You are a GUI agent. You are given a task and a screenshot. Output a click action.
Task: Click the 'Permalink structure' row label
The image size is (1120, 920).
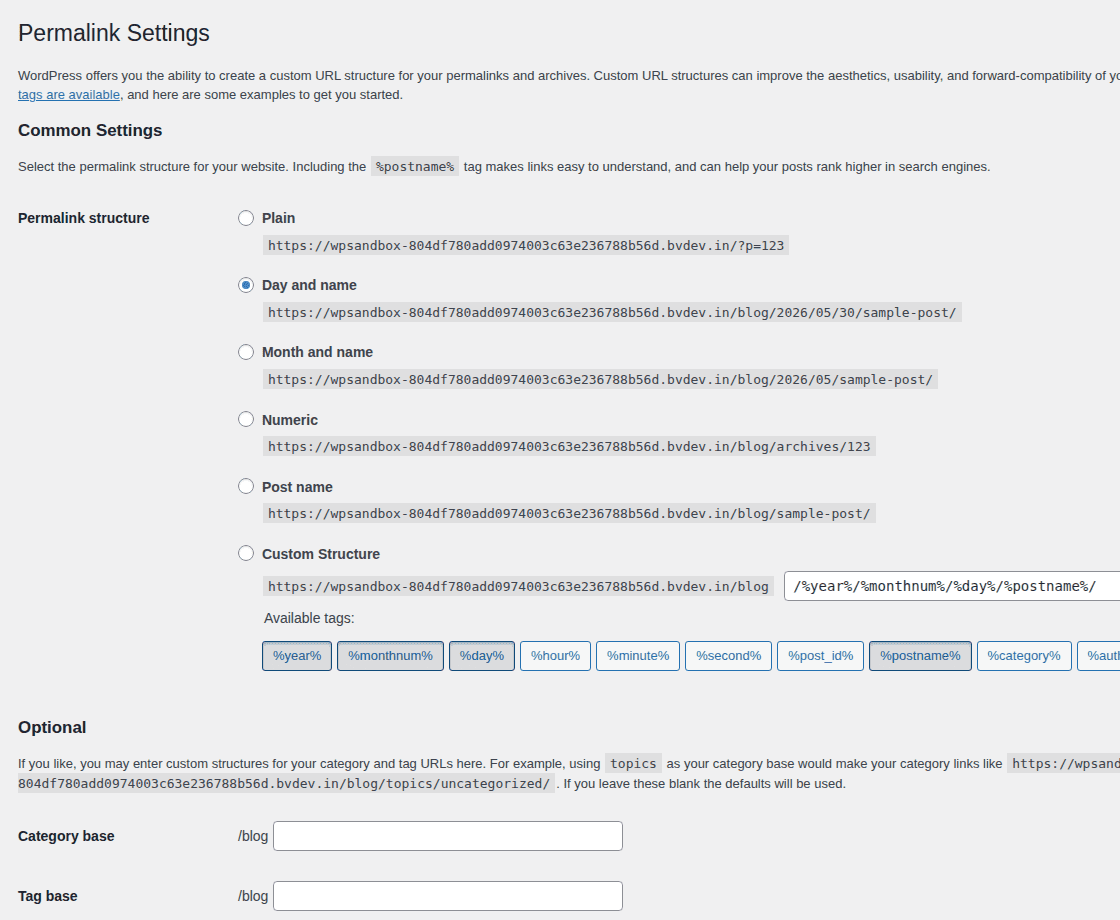coord(84,218)
